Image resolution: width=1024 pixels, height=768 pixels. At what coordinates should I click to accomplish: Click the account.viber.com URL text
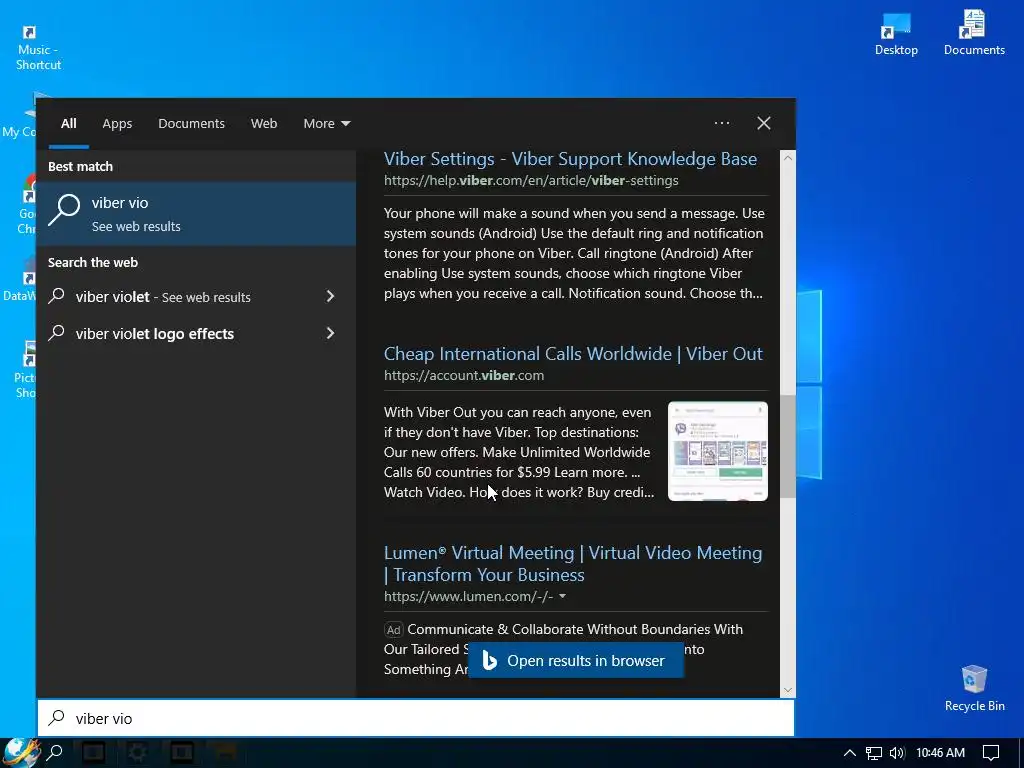pos(464,376)
